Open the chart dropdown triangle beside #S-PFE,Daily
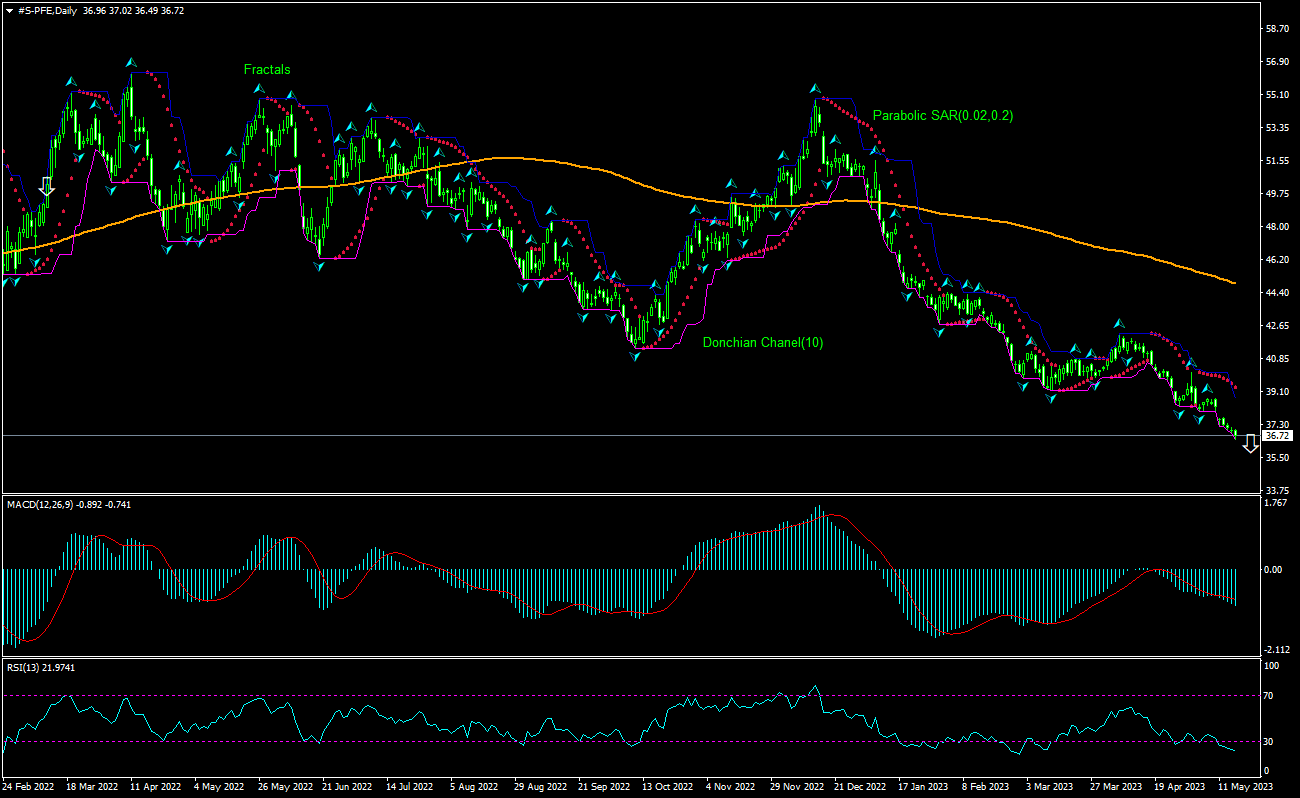 tap(9, 10)
